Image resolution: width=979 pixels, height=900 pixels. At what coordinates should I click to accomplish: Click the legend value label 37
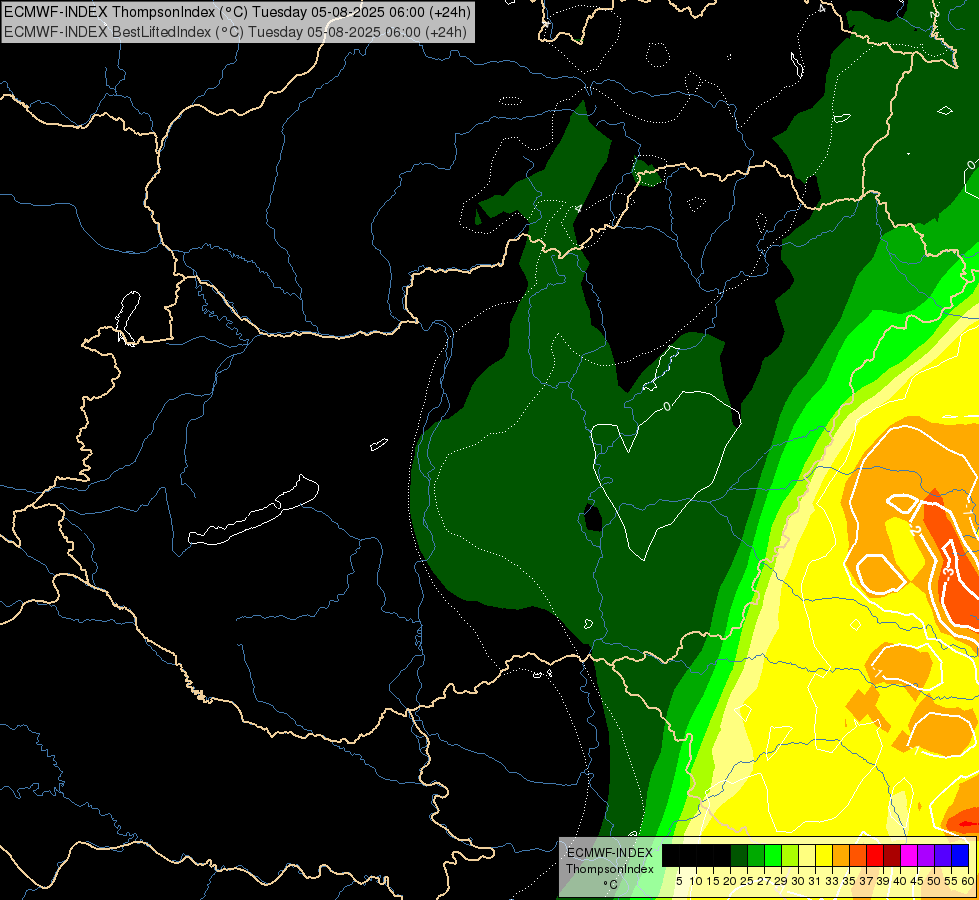(867, 881)
